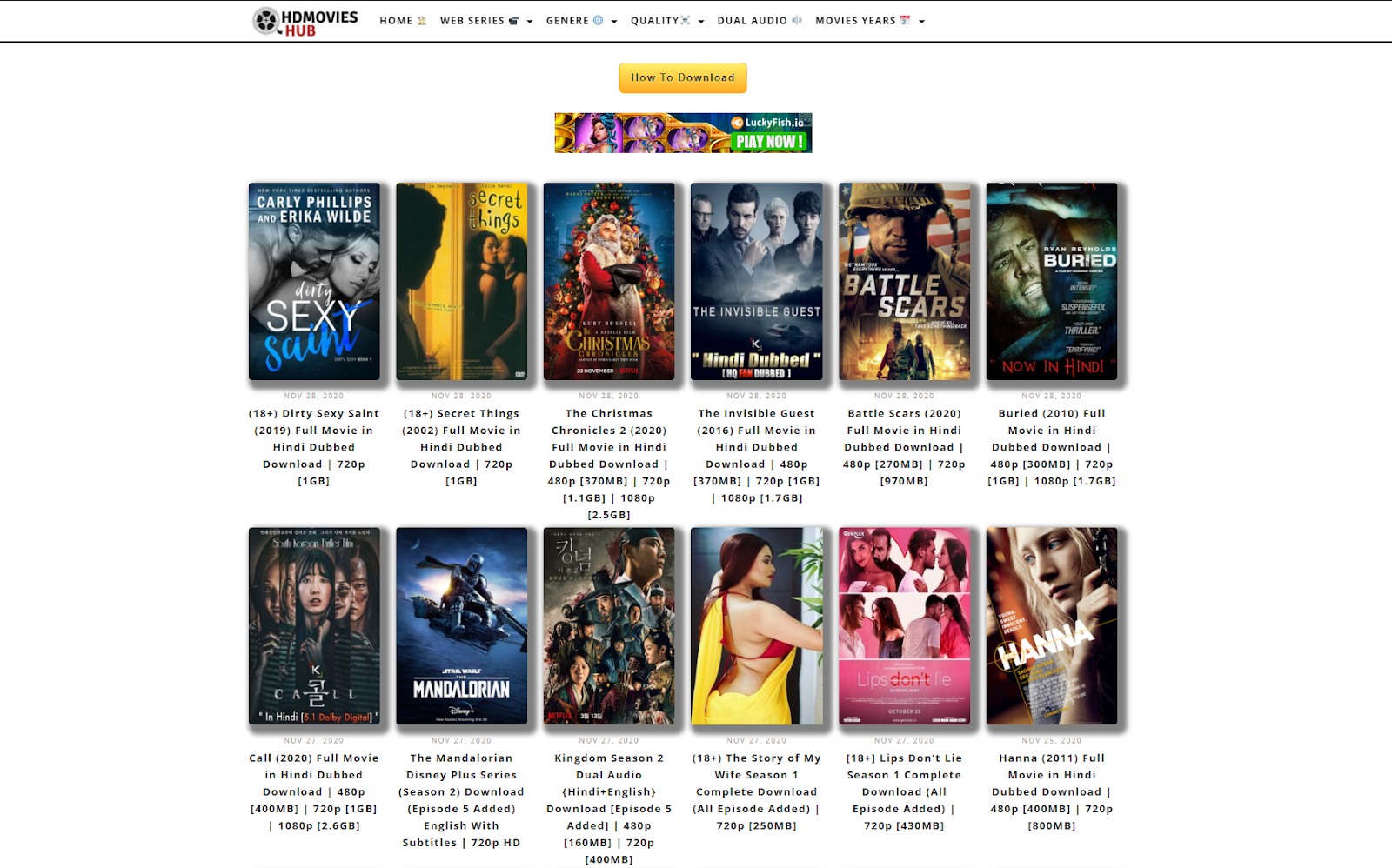Follow the Hanna (2011) title link
The height and width of the screenshot is (868, 1392).
(x=1052, y=791)
